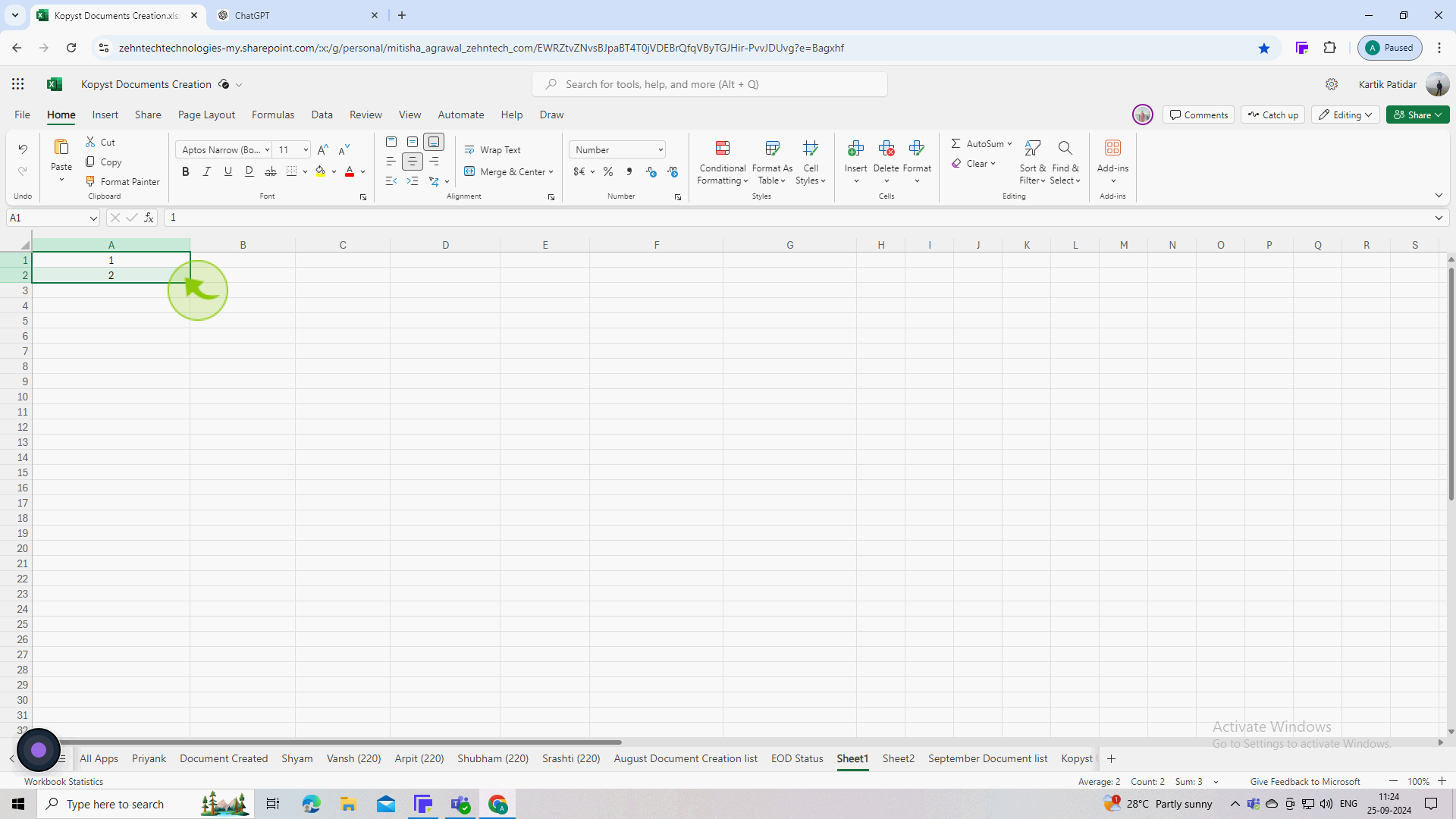Increase indent in Alignment group
The height and width of the screenshot is (819, 1456).
tap(413, 181)
